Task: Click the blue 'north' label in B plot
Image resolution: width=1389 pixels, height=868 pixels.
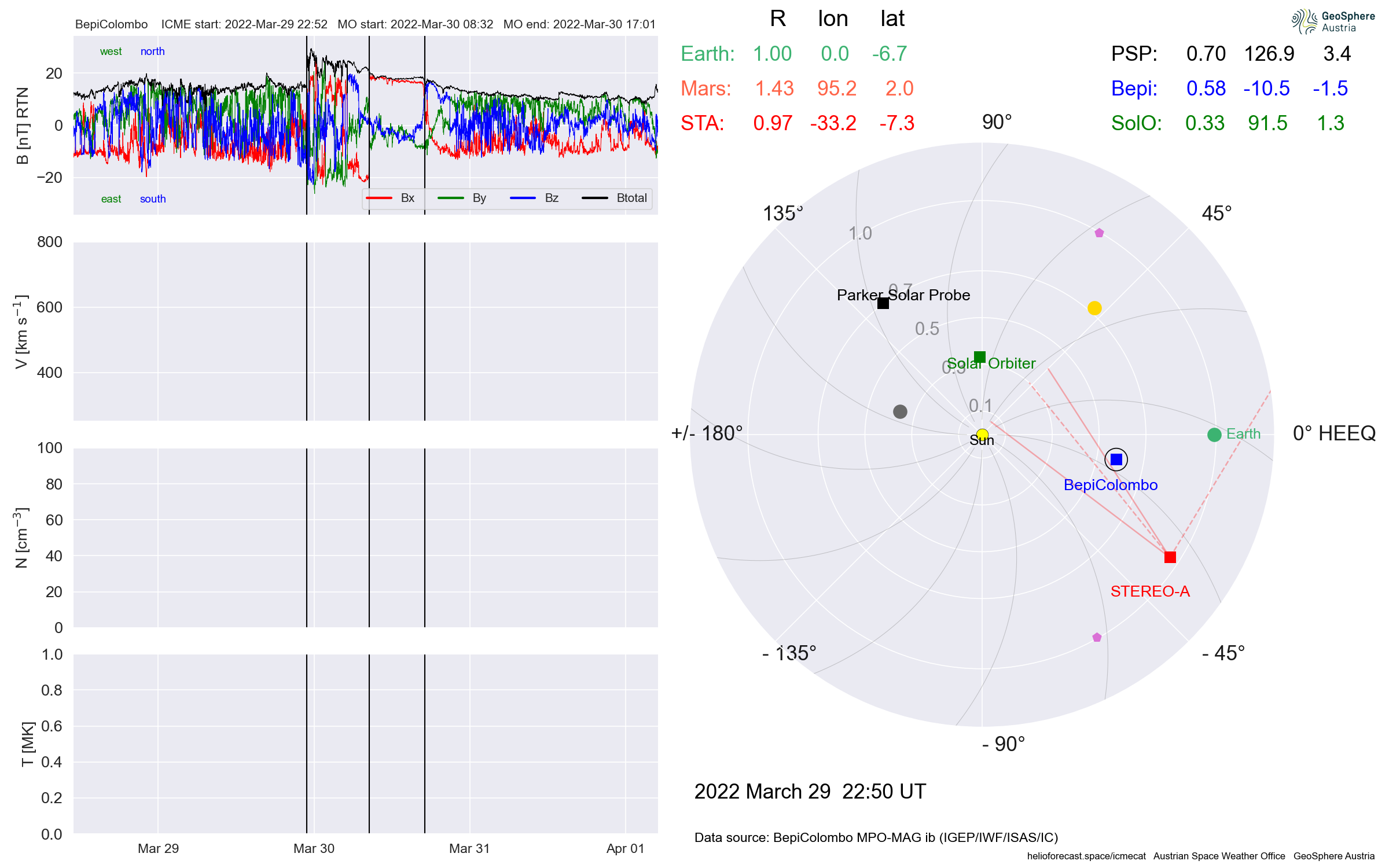Action: [153, 52]
